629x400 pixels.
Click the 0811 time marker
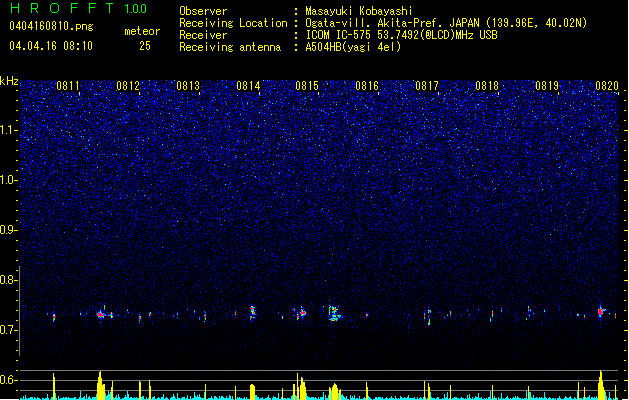[x=68, y=86]
